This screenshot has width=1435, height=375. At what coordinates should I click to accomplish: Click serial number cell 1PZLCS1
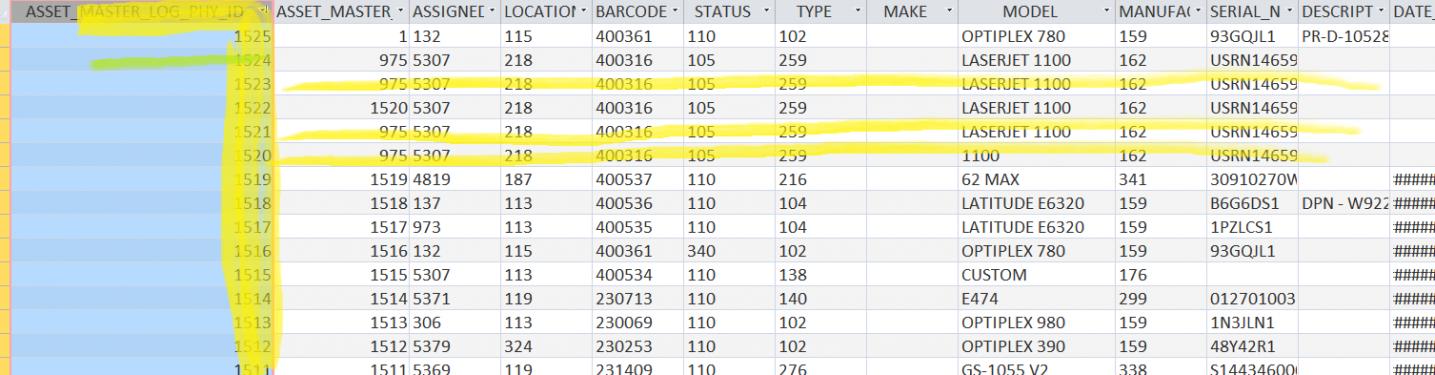click(x=1253, y=226)
